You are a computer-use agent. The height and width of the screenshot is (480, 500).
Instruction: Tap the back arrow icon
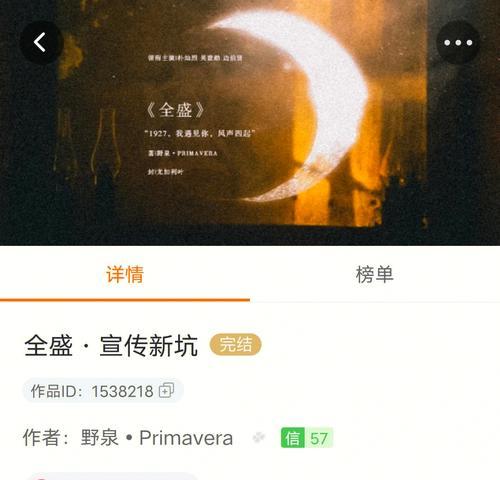(x=41, y=42)
